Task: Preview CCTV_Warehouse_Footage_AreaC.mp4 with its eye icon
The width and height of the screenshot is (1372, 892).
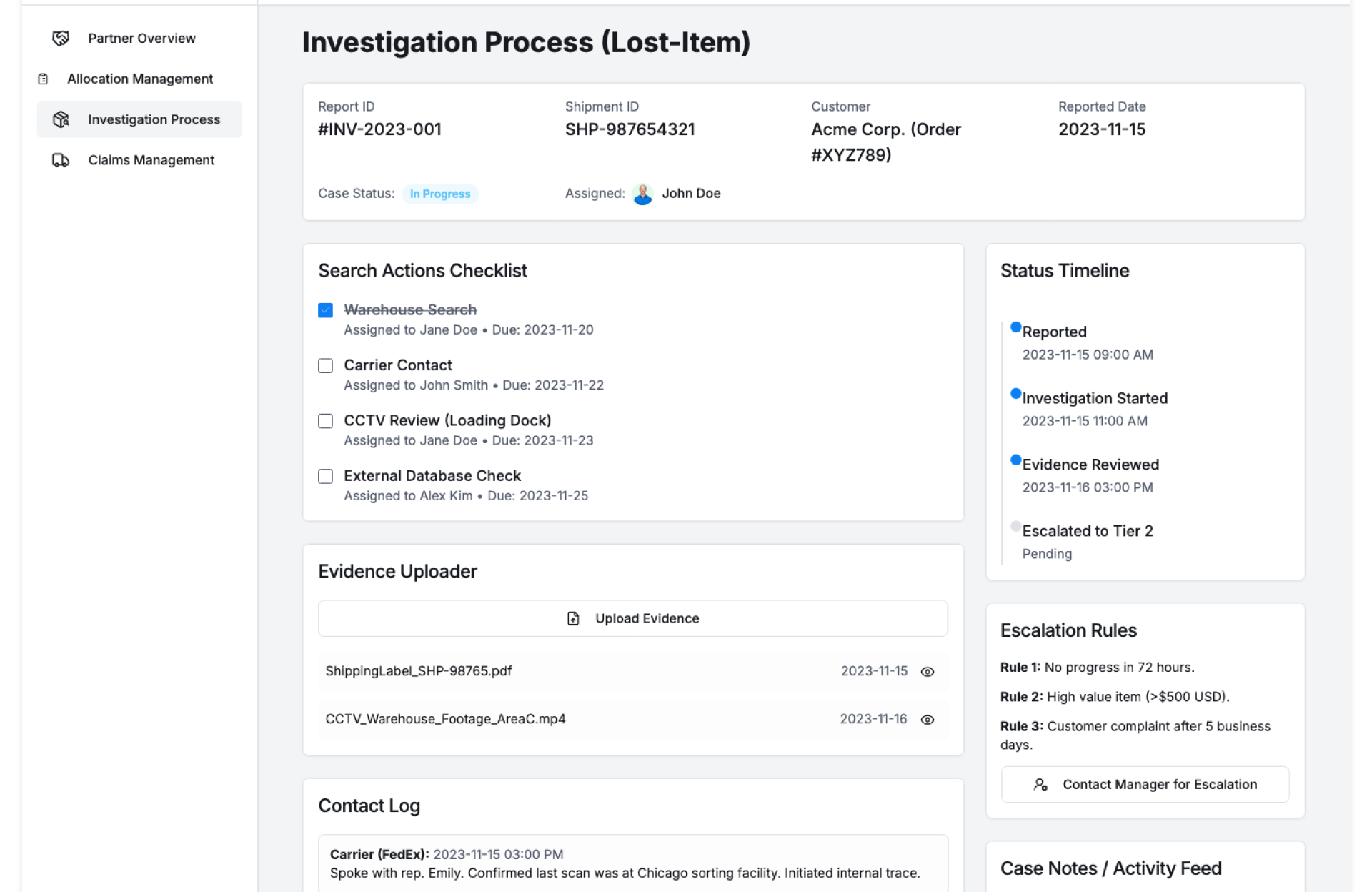Action: [928, 720]
